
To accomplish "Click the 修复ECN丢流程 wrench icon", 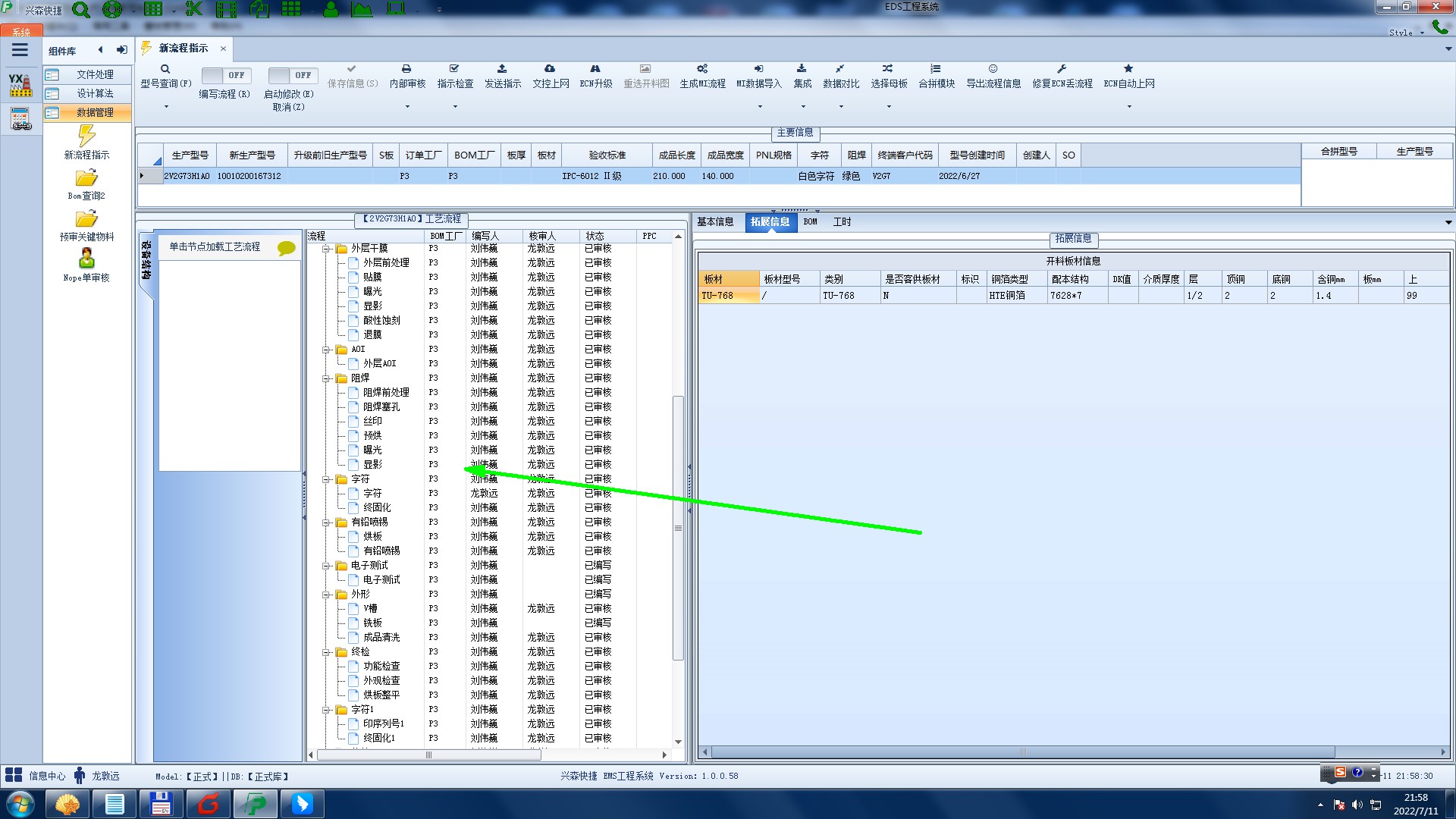I will click(x=1062, y=69).
